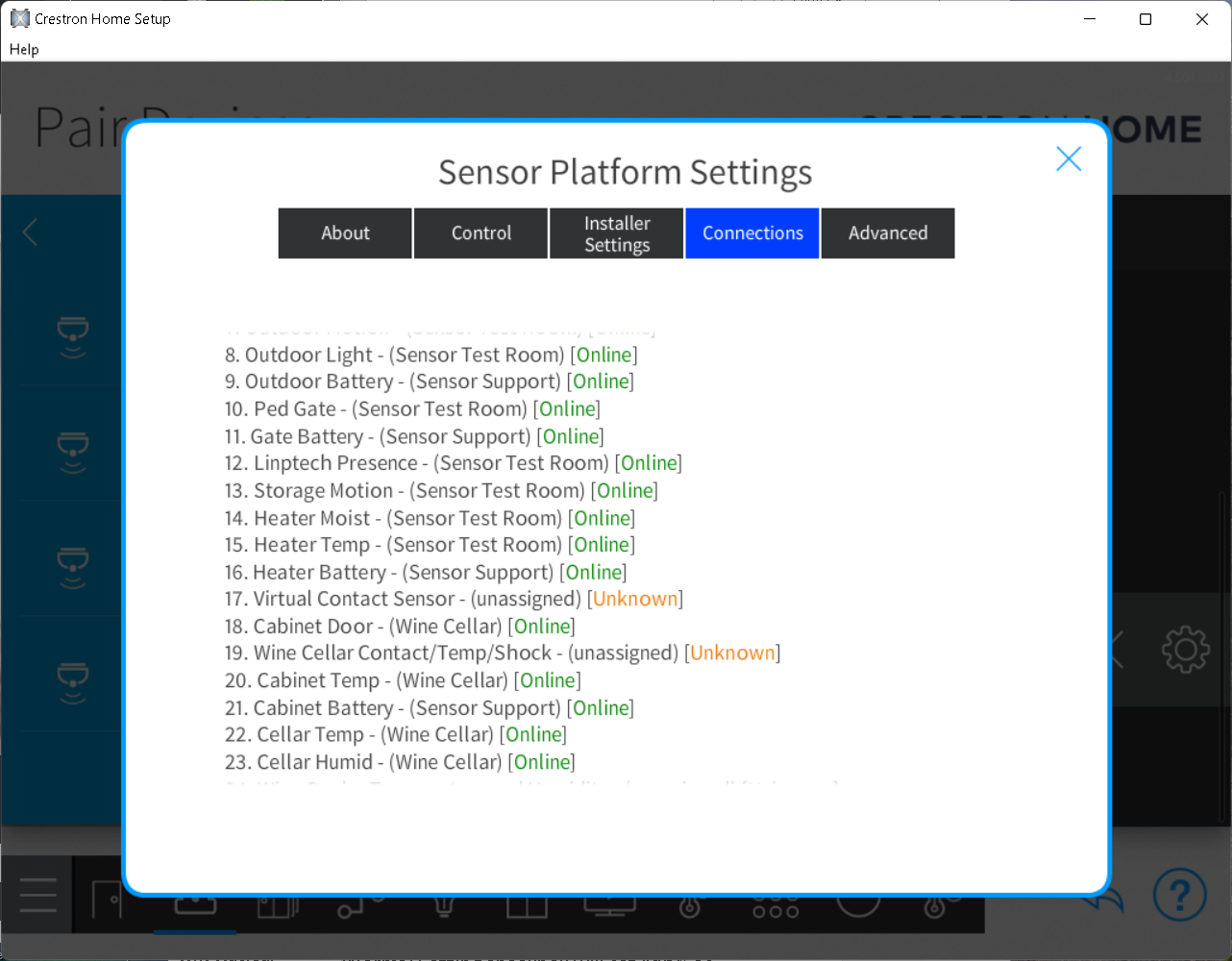
Task: Go to the Advanced tab
Action: 888,234
